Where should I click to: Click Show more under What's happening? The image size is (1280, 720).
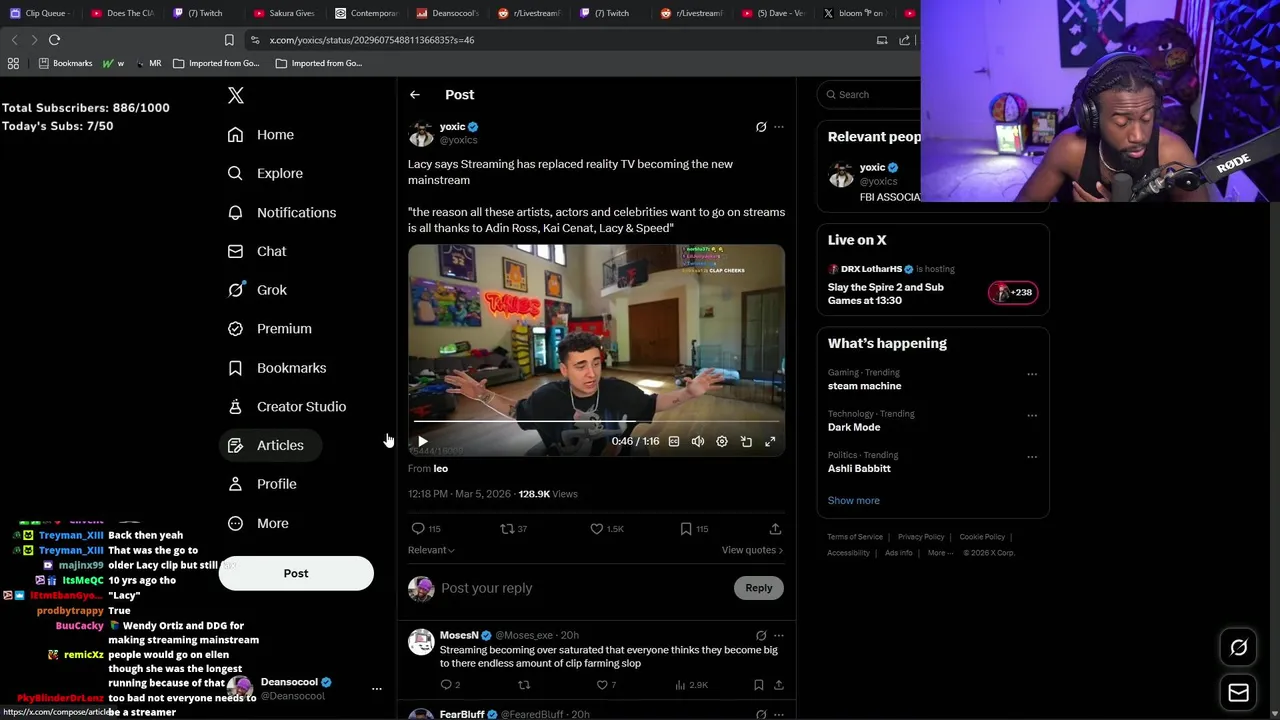pyautogui.click(x=853, y=500)
